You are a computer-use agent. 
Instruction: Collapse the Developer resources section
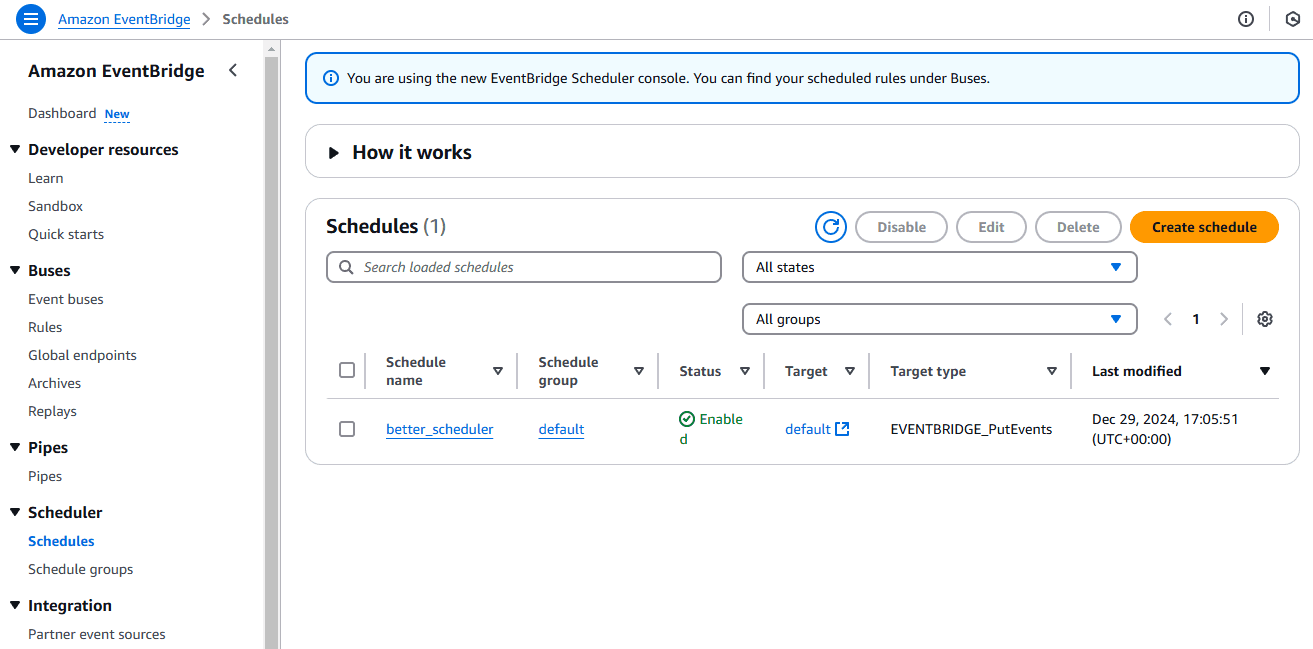(x=15, y=150)
